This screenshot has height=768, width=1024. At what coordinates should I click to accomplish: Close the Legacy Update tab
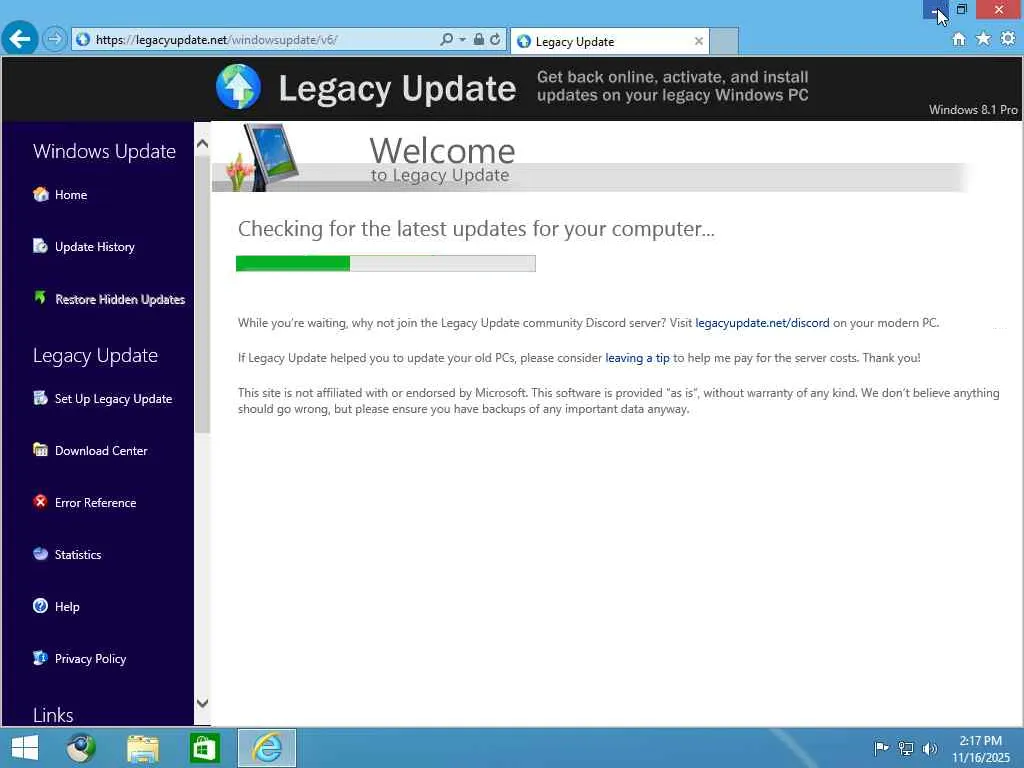(699, 41)
